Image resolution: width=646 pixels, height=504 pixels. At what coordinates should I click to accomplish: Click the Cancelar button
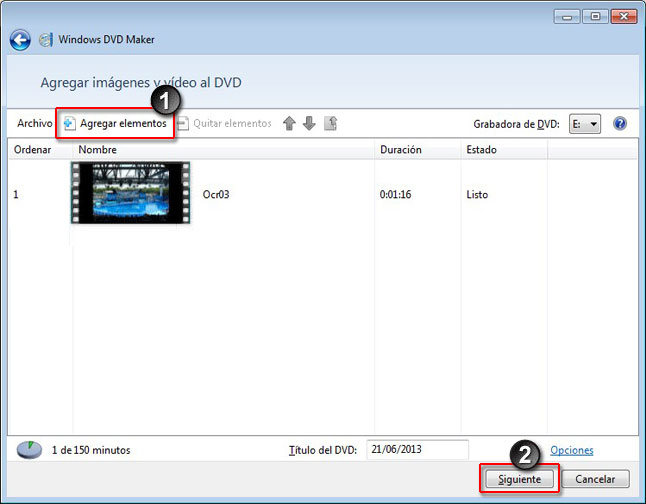click(595, 479)
